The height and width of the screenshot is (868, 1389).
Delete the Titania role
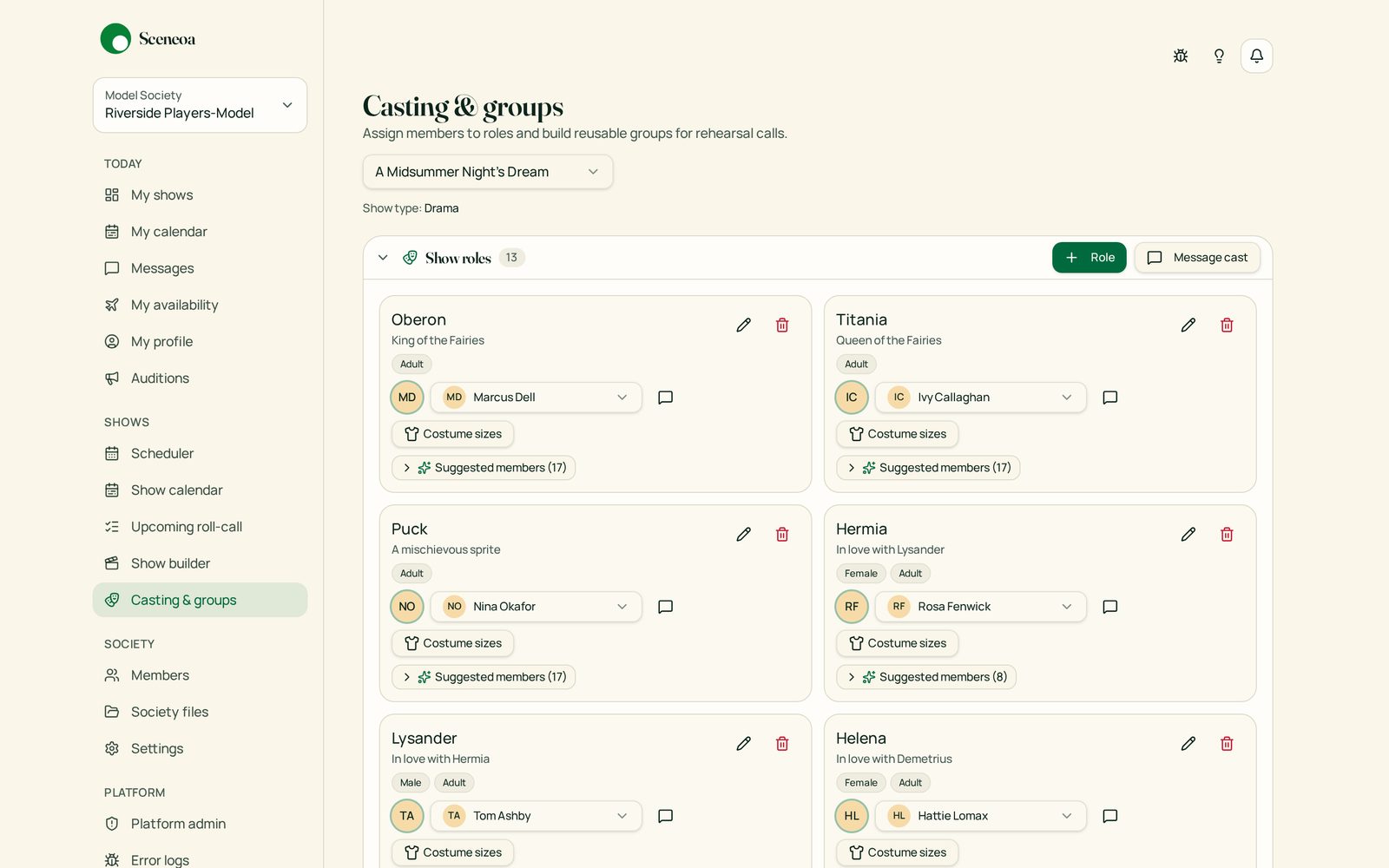point(1227,325)
